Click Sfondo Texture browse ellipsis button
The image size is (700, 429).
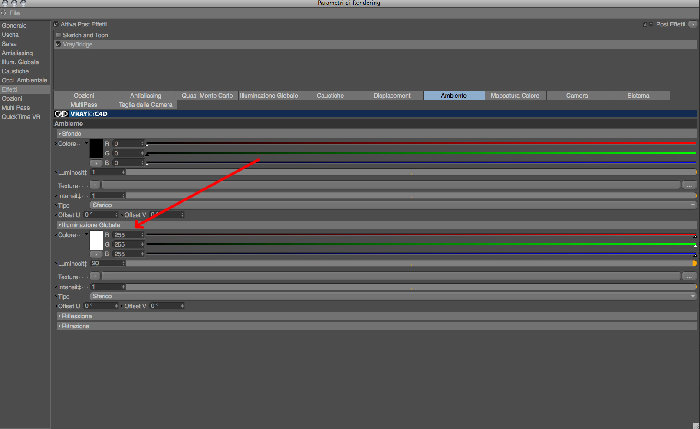point(689,185)
